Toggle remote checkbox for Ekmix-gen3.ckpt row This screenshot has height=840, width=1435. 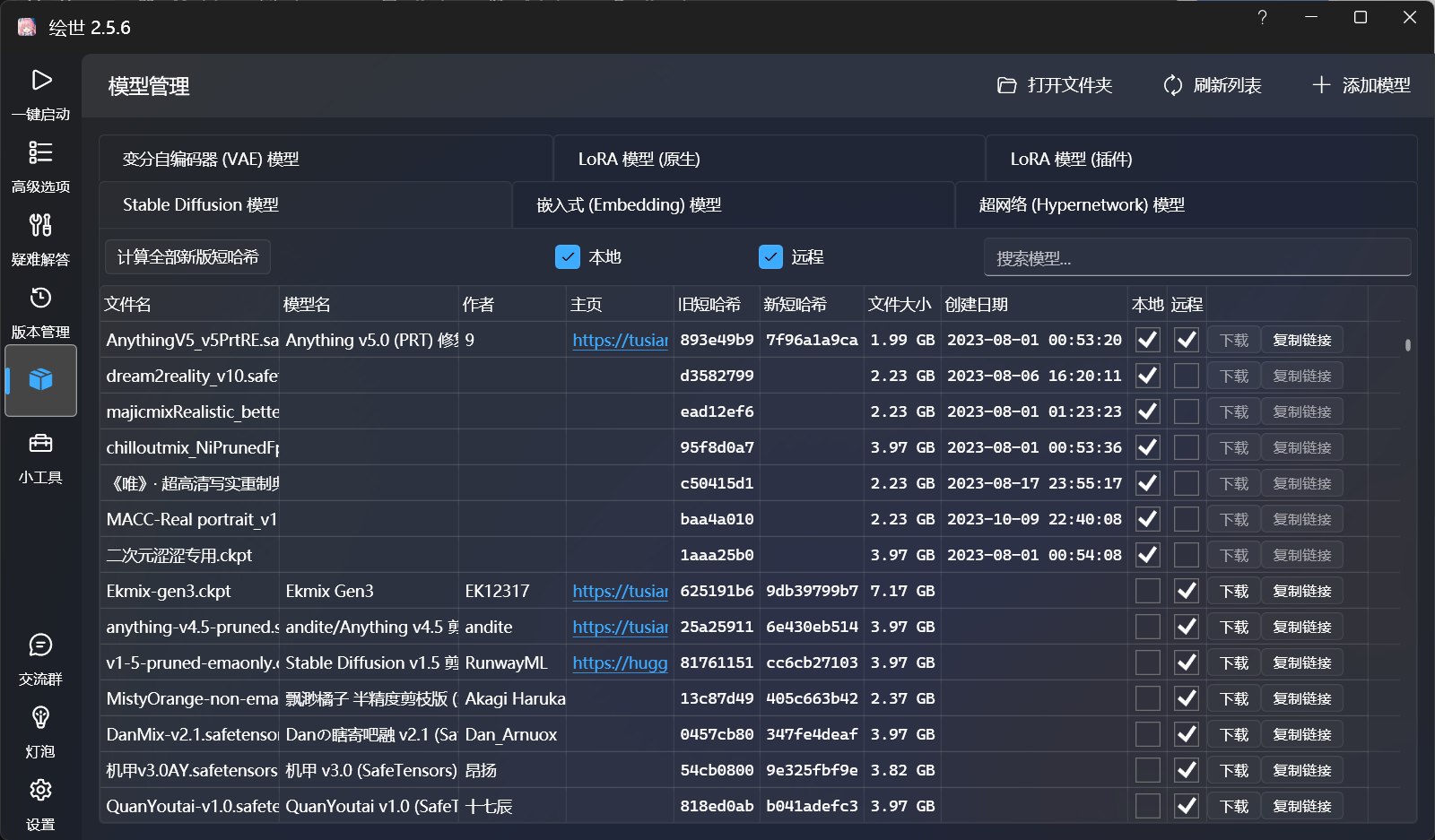click(1187, 591)
